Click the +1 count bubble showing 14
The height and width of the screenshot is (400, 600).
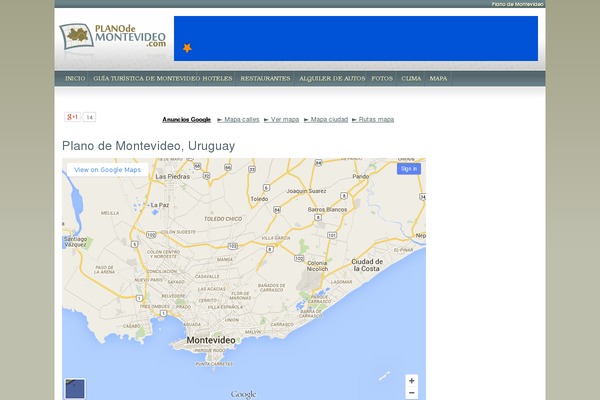click(89, 117)
